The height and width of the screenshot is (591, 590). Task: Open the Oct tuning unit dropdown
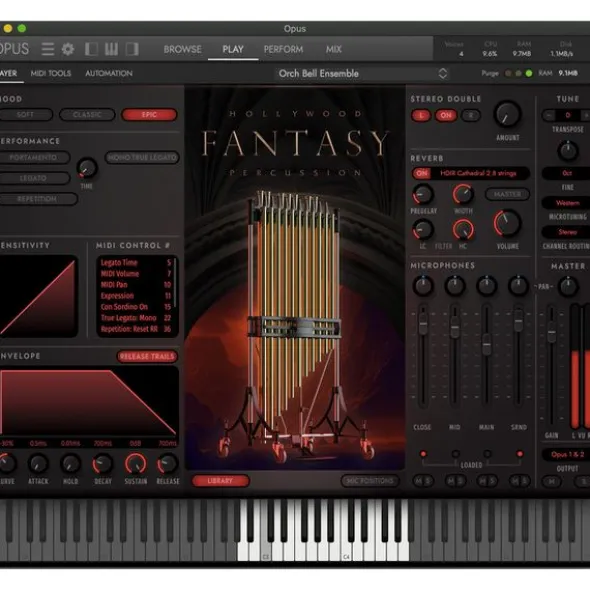pos(567,173)
